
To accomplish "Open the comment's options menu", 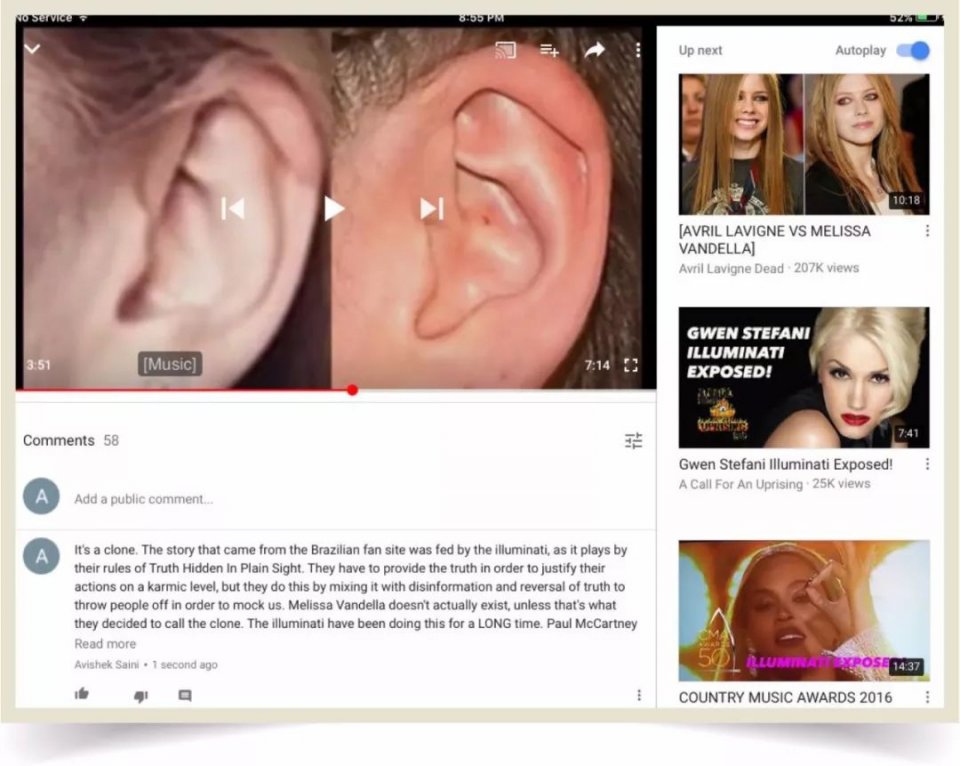I will (x=640, y=693).
